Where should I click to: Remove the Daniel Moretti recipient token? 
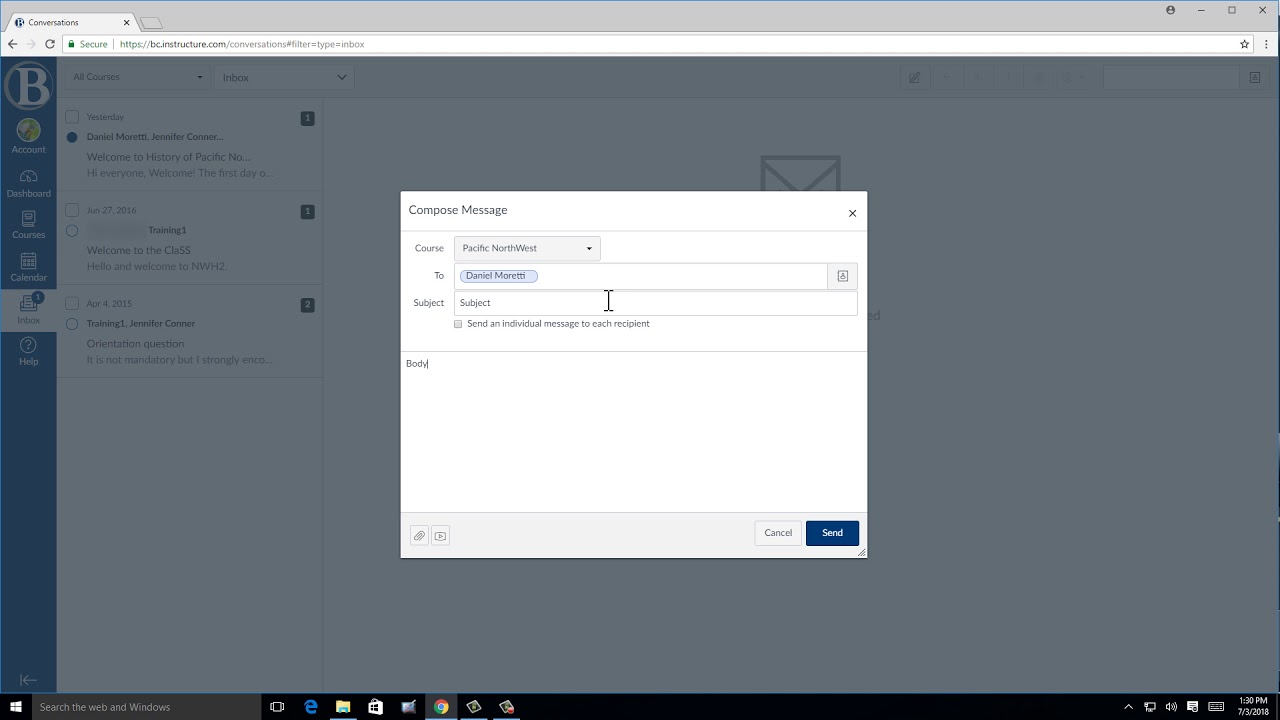(x=499, y=276)
